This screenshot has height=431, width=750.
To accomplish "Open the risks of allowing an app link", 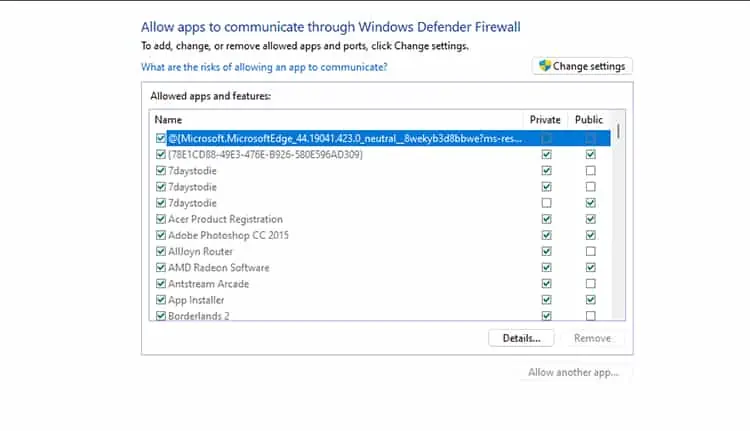I will click(x=264, y=67).
